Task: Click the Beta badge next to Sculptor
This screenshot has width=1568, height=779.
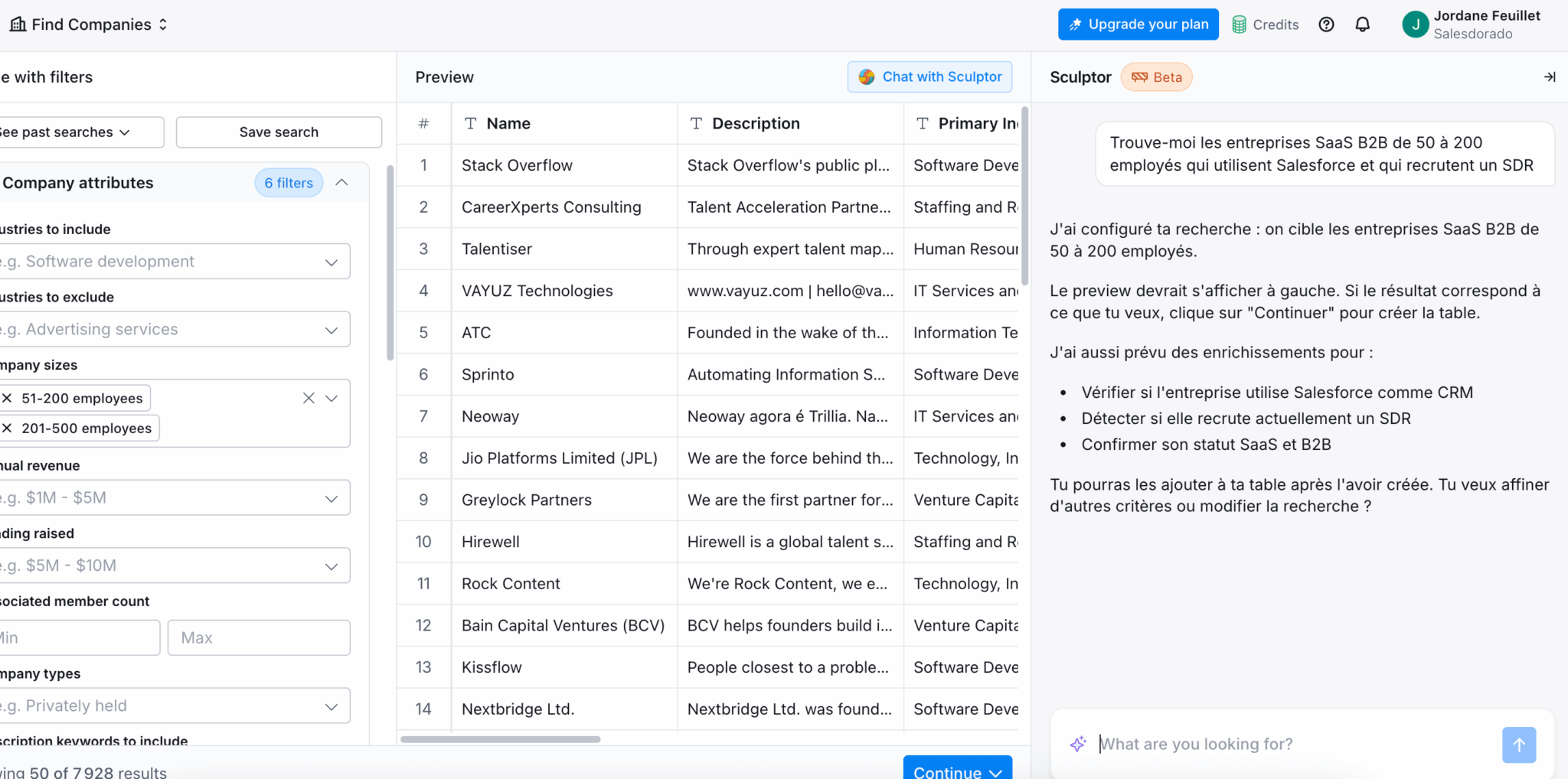Action: click(1157, 77)
